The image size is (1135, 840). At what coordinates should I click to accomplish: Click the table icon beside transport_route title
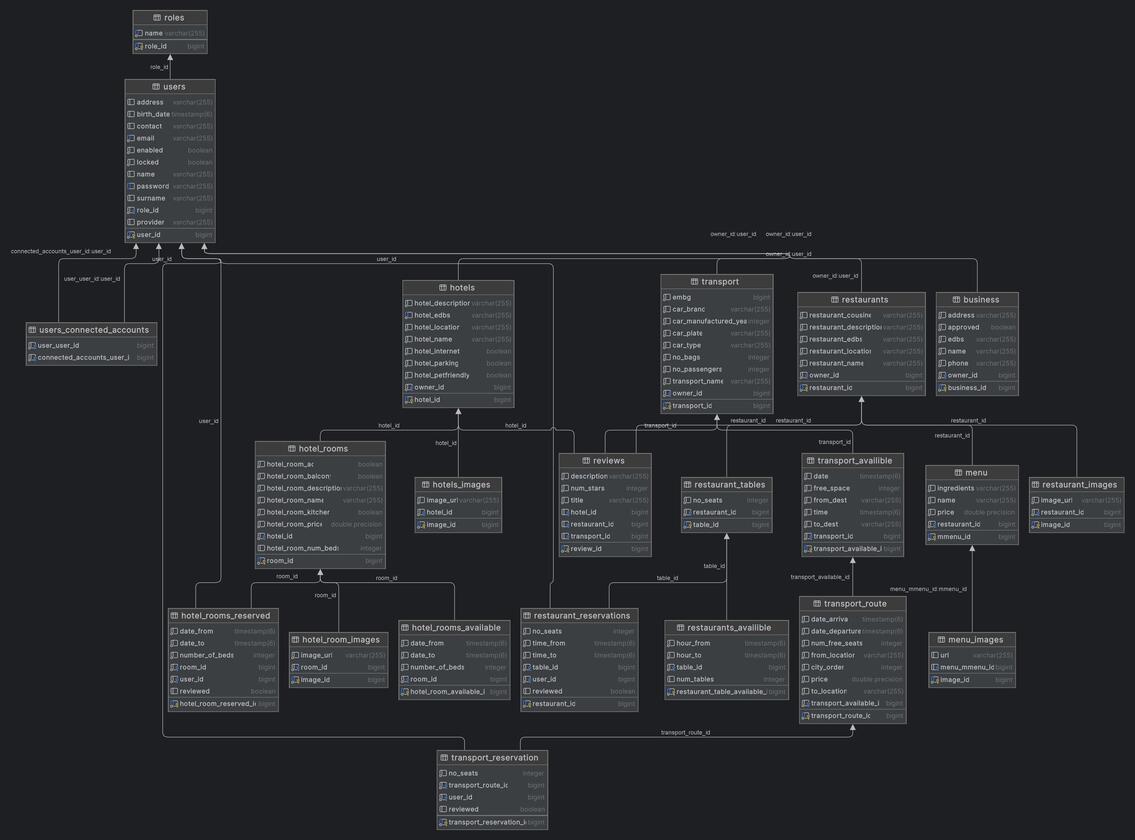(x=817, y=604)
